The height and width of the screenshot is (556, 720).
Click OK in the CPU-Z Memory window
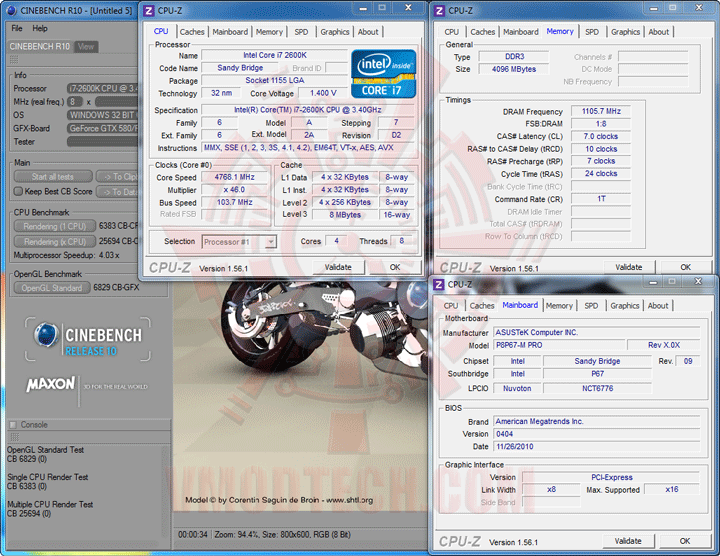[x=686, y=267]
